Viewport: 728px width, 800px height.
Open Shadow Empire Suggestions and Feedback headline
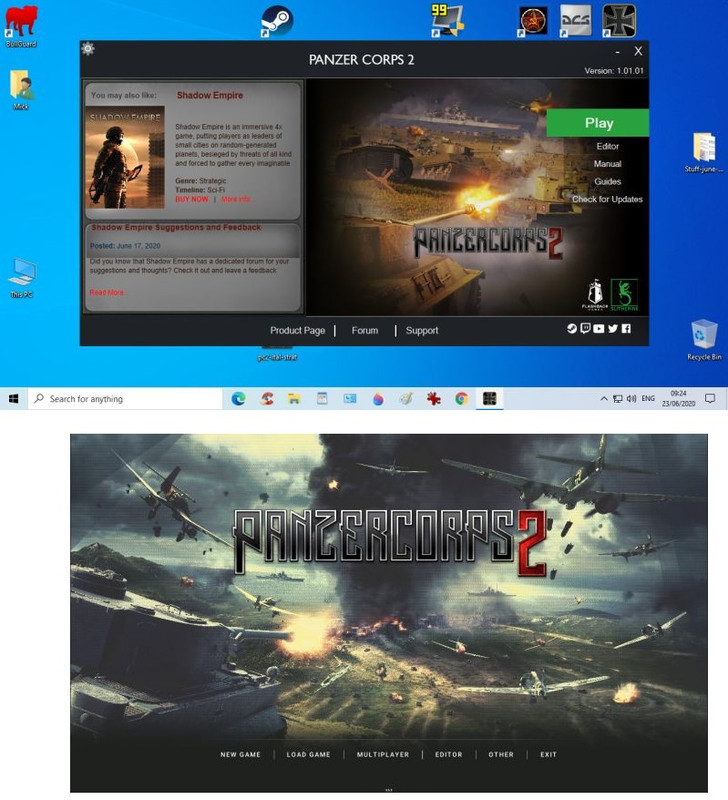176,228
